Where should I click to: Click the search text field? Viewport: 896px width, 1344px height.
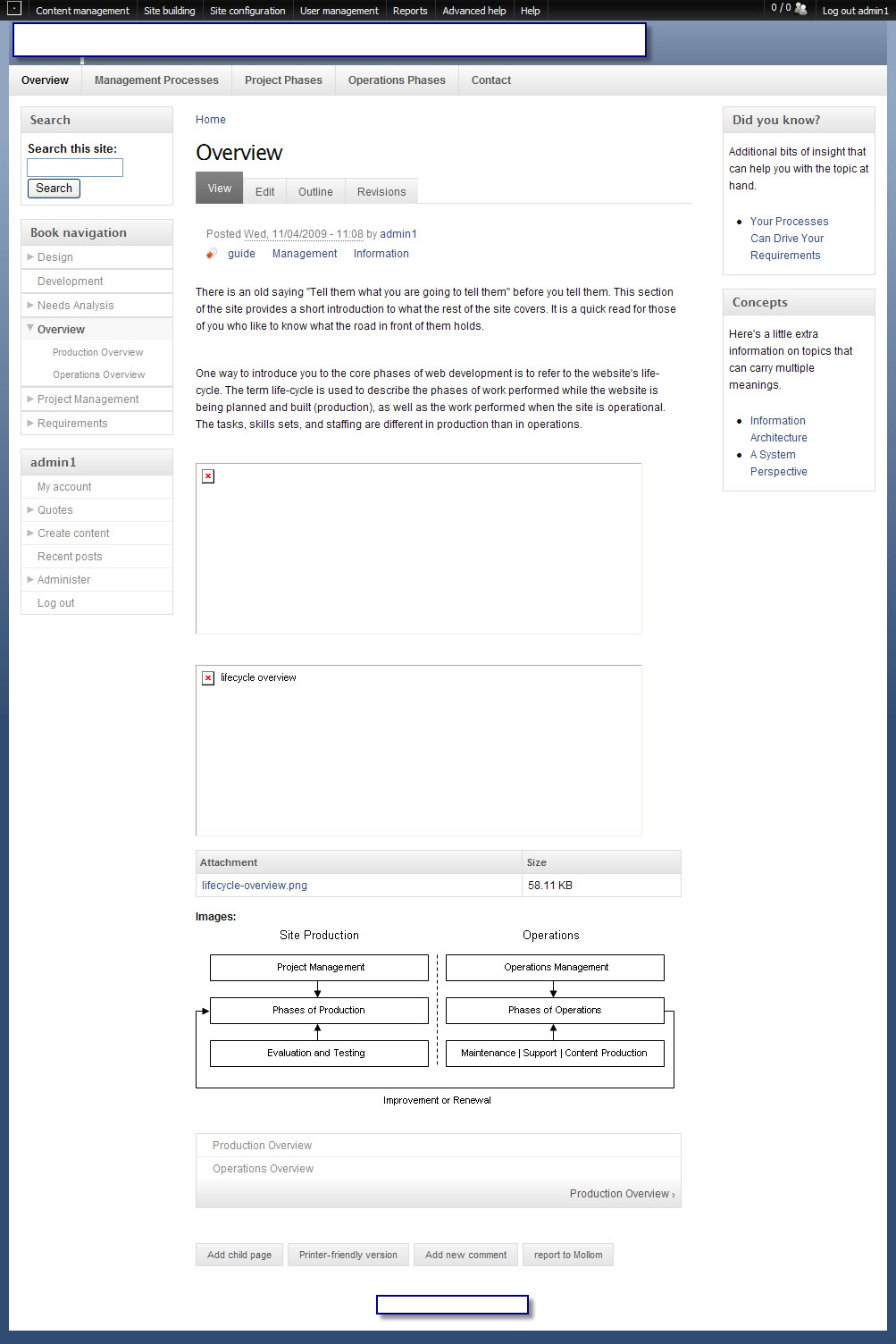75,167
